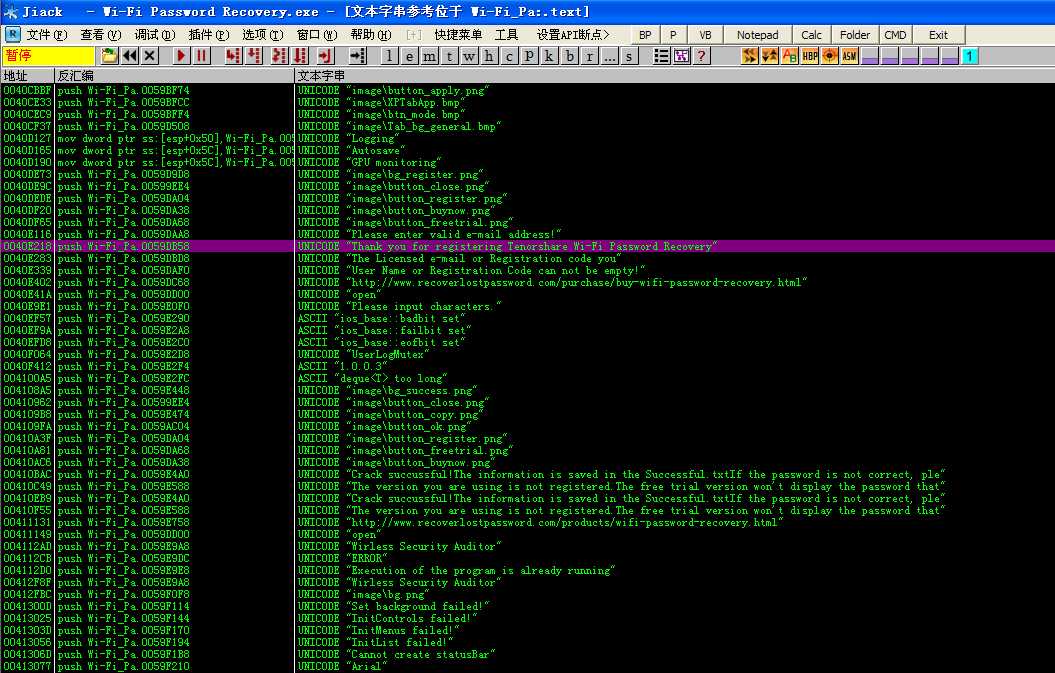This screenshot has height=673, width=1055.
Task: Select 'User Name or Registration Code' string row
Action: pyautogui.click(x=528, y=271)
